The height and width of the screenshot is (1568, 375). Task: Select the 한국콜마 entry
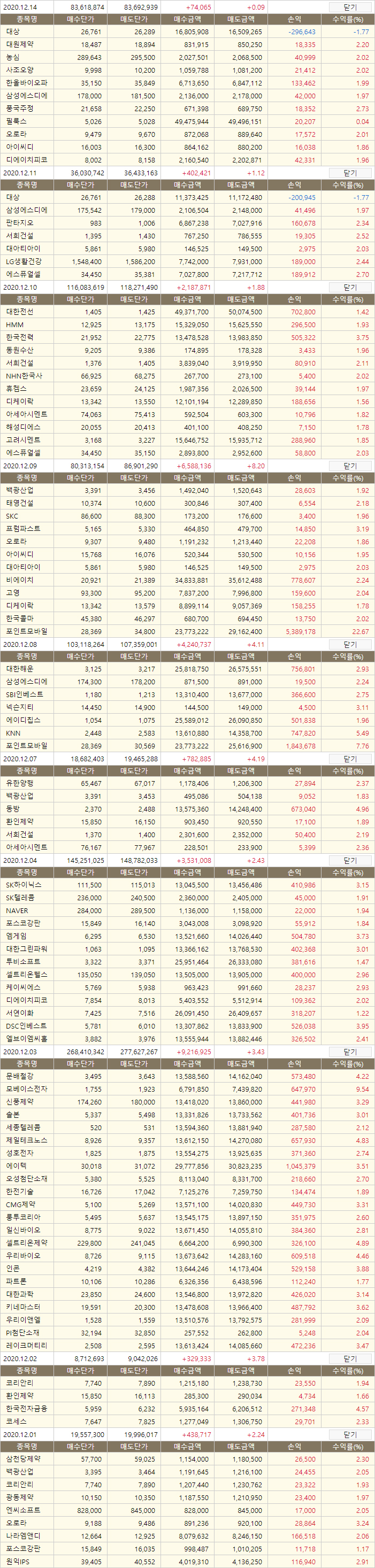tap(20, 619)
